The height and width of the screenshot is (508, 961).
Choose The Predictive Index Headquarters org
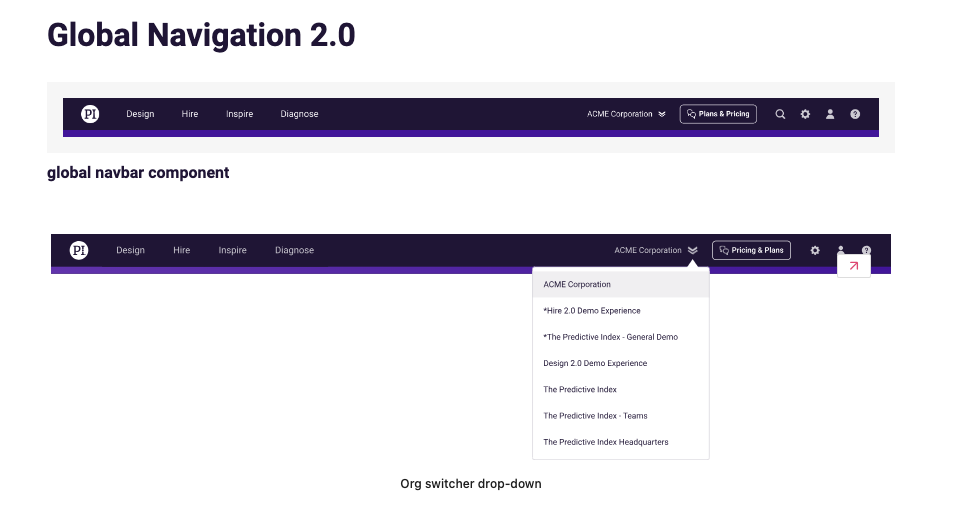click(621, 442)
